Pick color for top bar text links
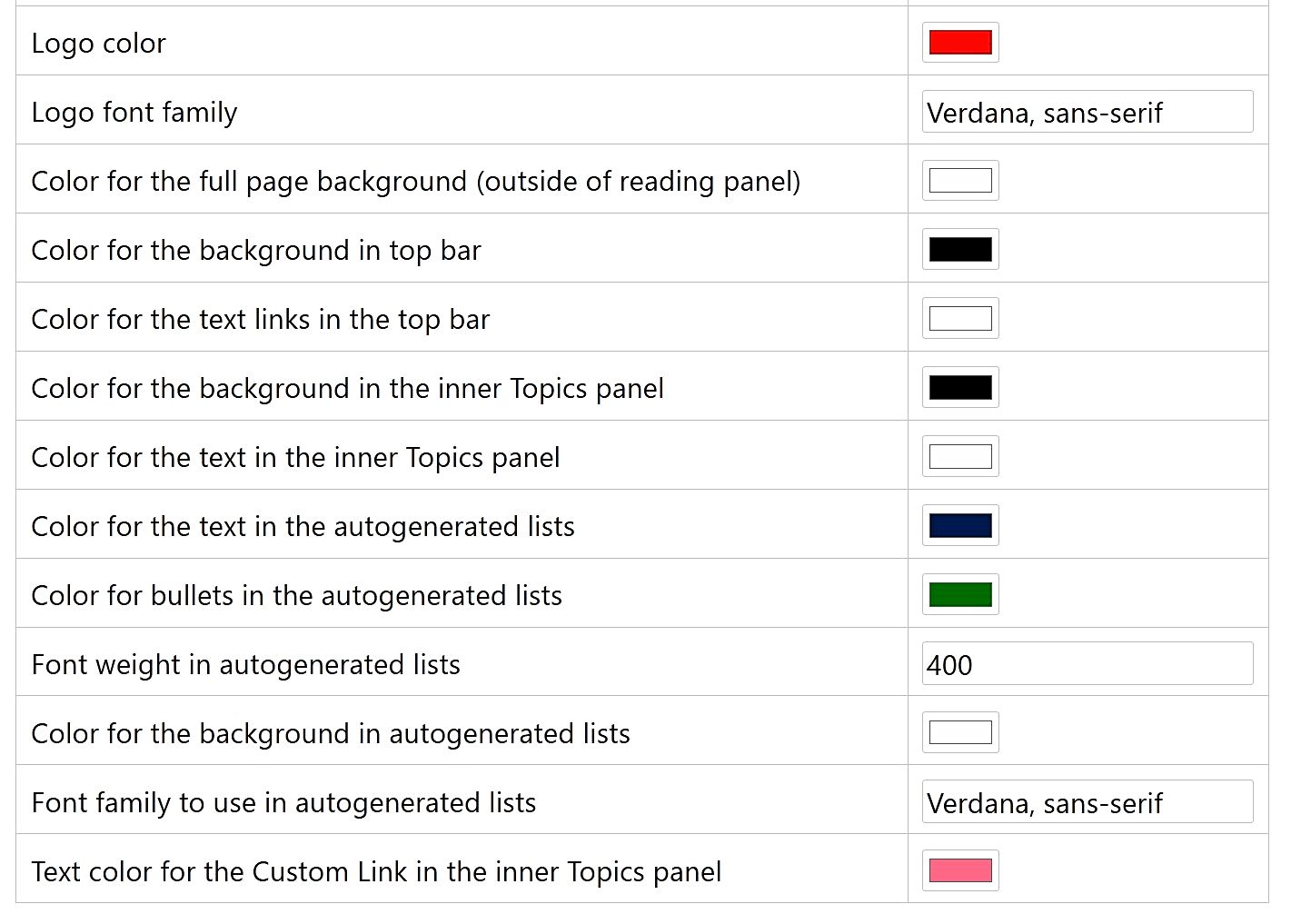Image resolution: width=1311 pixels, height=924 pixels. (960, 319)
